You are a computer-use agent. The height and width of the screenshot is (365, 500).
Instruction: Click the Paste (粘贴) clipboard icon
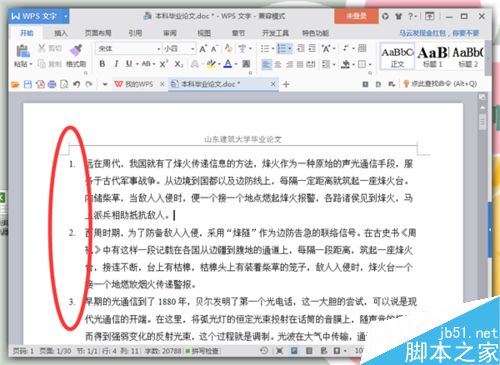tap(23, 51)
